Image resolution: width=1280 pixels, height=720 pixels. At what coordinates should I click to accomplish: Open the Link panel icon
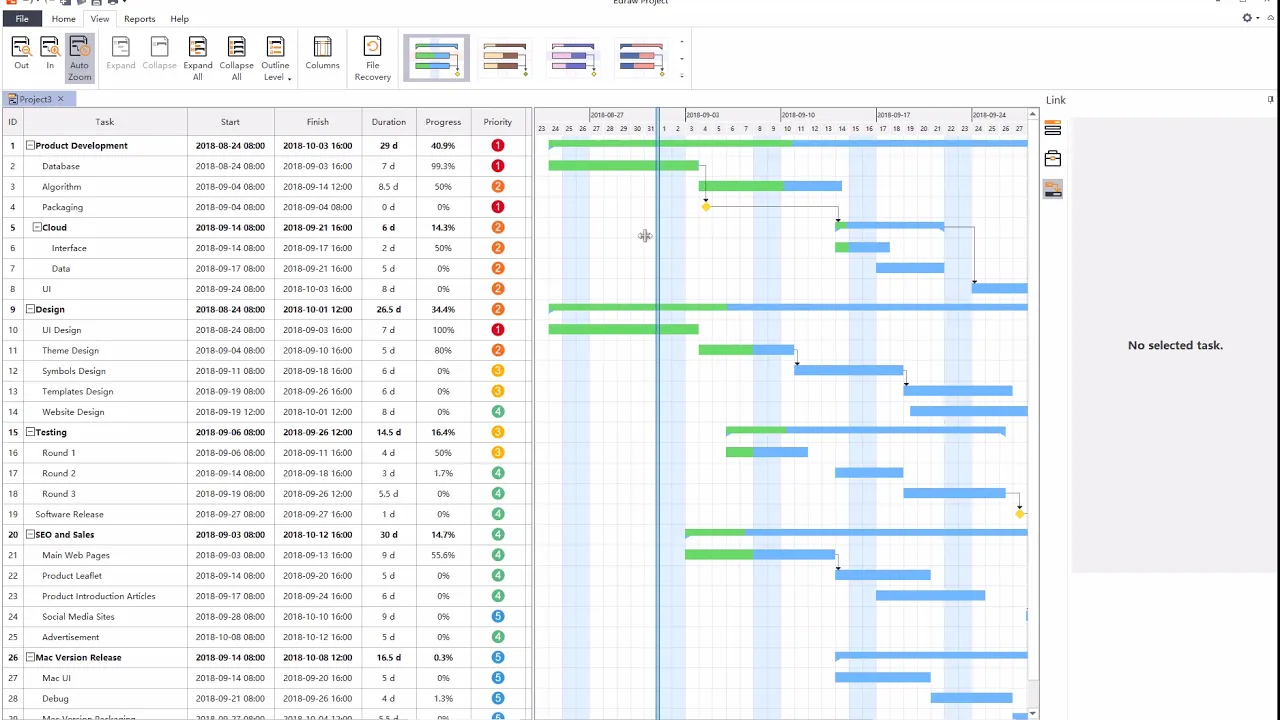point(1053,189)
